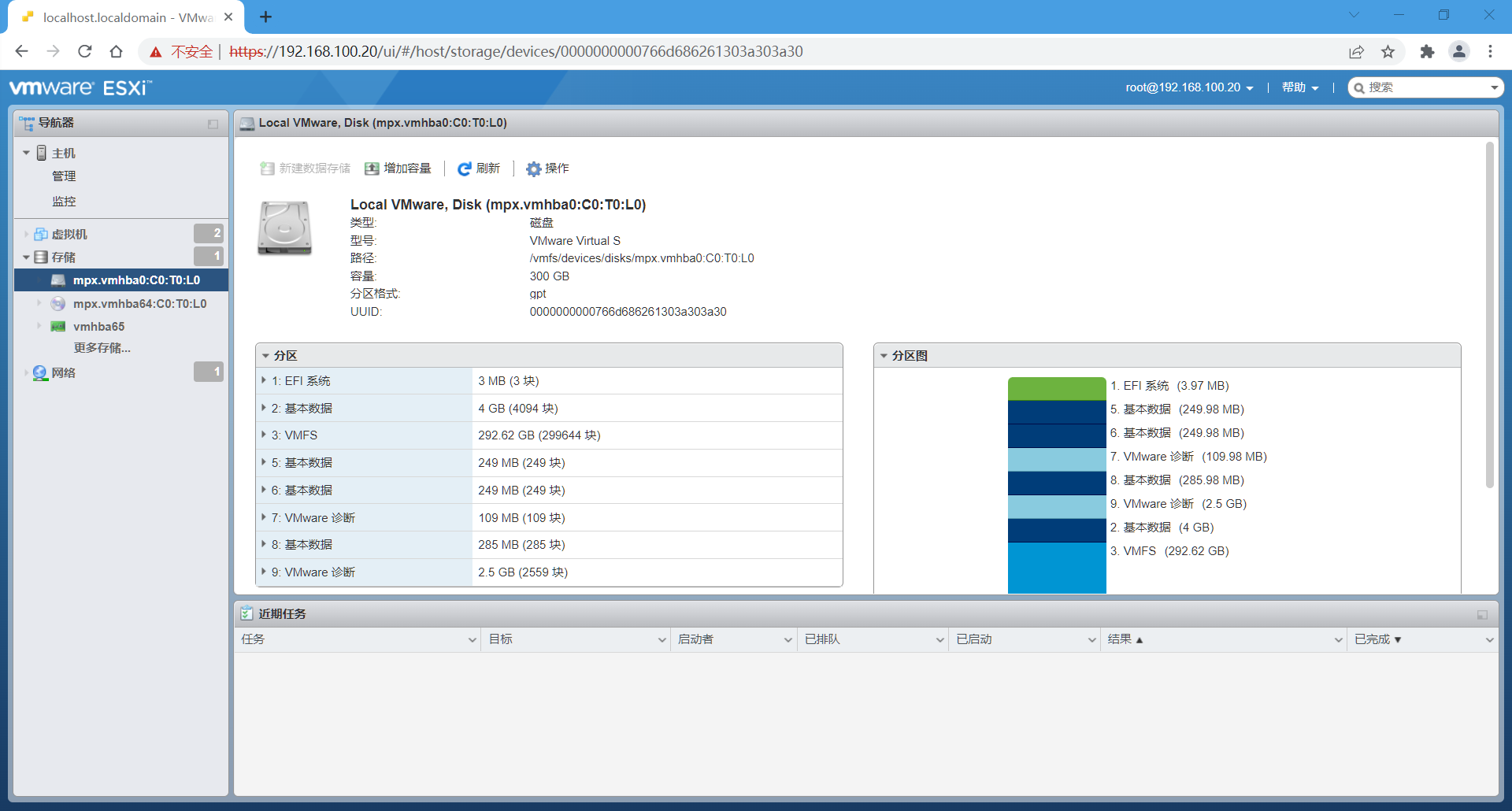1512x811 pixels.
Task: Select the vmhba65 adapter icon
Action: tap(58, 326)
